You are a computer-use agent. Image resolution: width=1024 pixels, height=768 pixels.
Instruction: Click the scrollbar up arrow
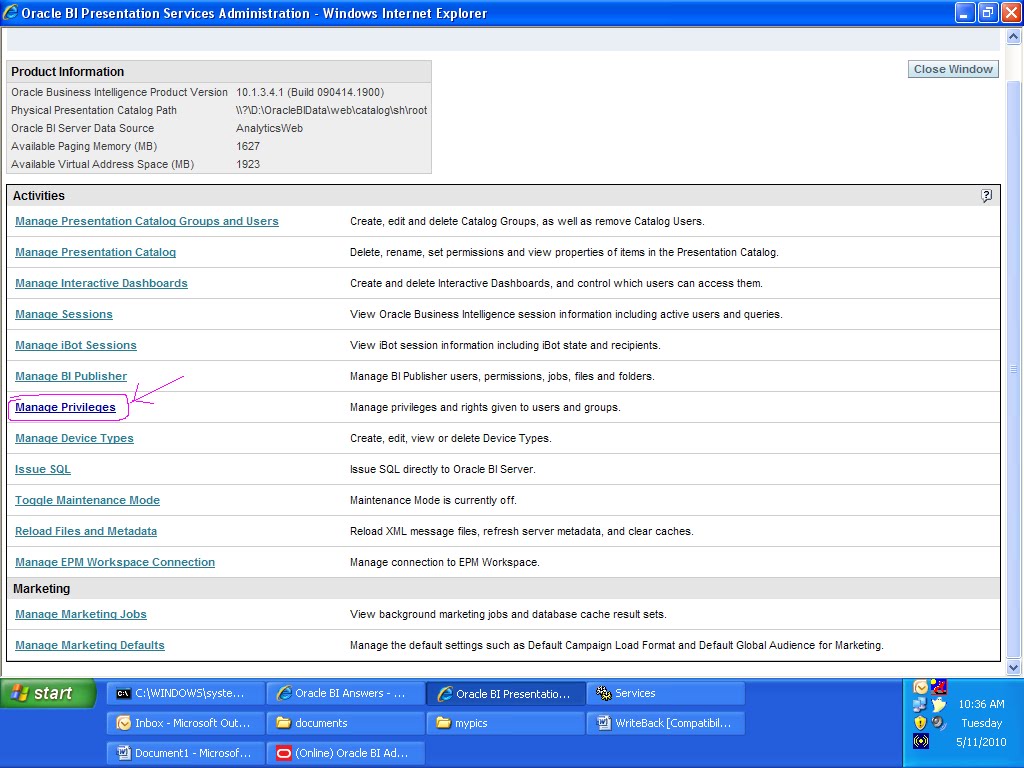pyautogui.click(x=1014, y=37)
